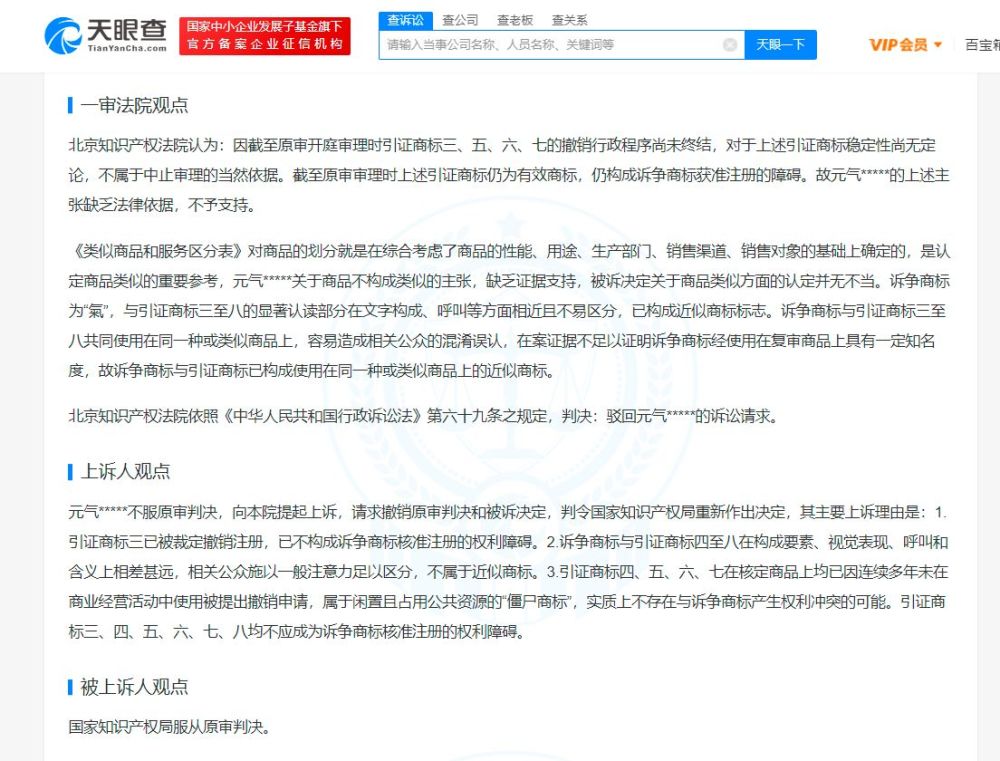Click the 一审法院观点 heading

pos(135,105)
